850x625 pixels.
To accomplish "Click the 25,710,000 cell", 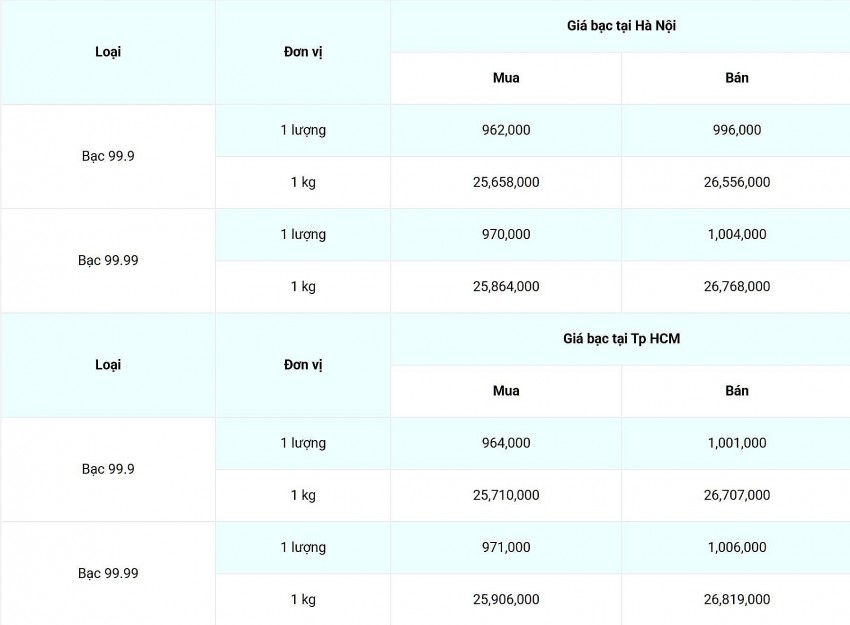I will pyautogui.click(x=506, y=495).
